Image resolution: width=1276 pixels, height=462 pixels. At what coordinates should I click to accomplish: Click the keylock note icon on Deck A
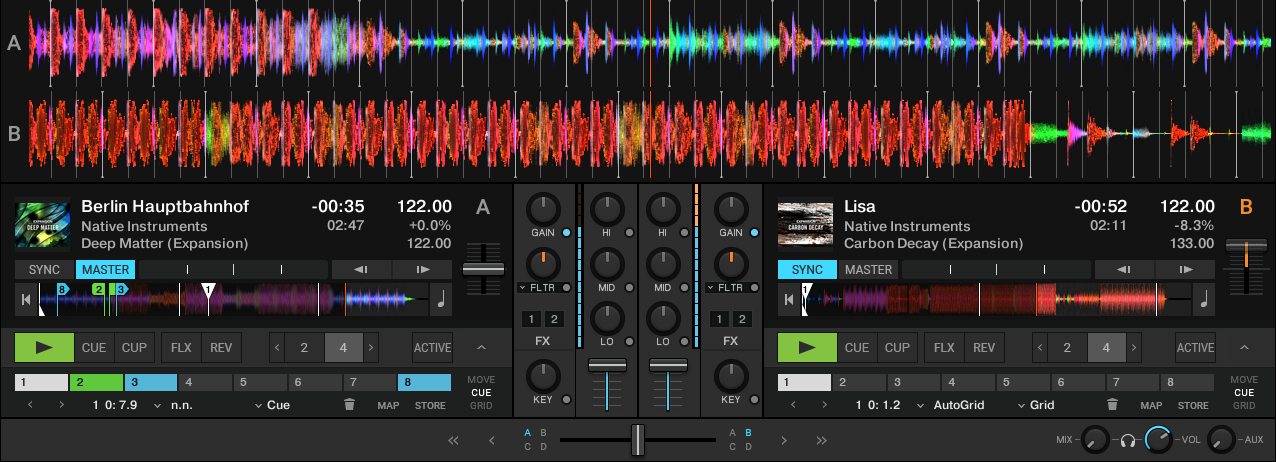(441, 298)
